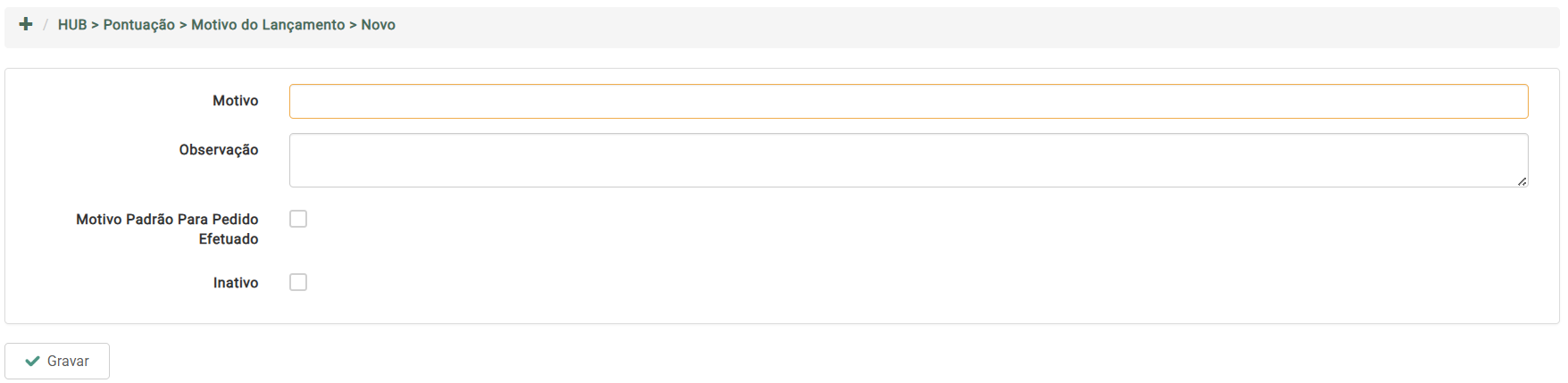Click the Novo breadcrumb item
The height and width of the screenshot is (383, 1568).
coord(379,25)
